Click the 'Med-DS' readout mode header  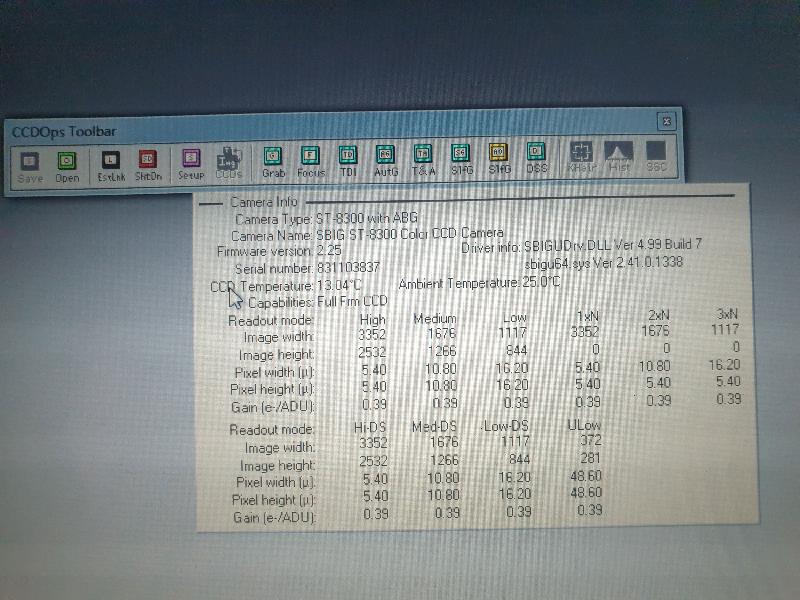click(x=434, y=426)
